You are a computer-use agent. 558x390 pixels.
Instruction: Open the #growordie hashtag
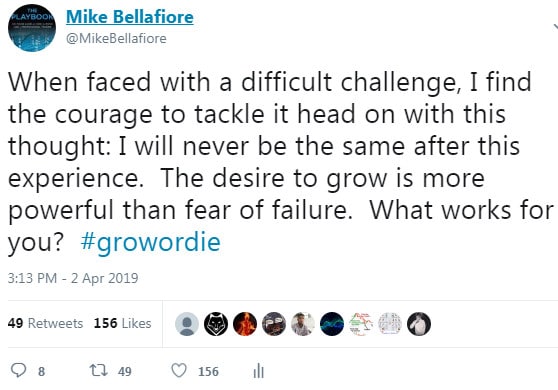[x=151, y=242]
